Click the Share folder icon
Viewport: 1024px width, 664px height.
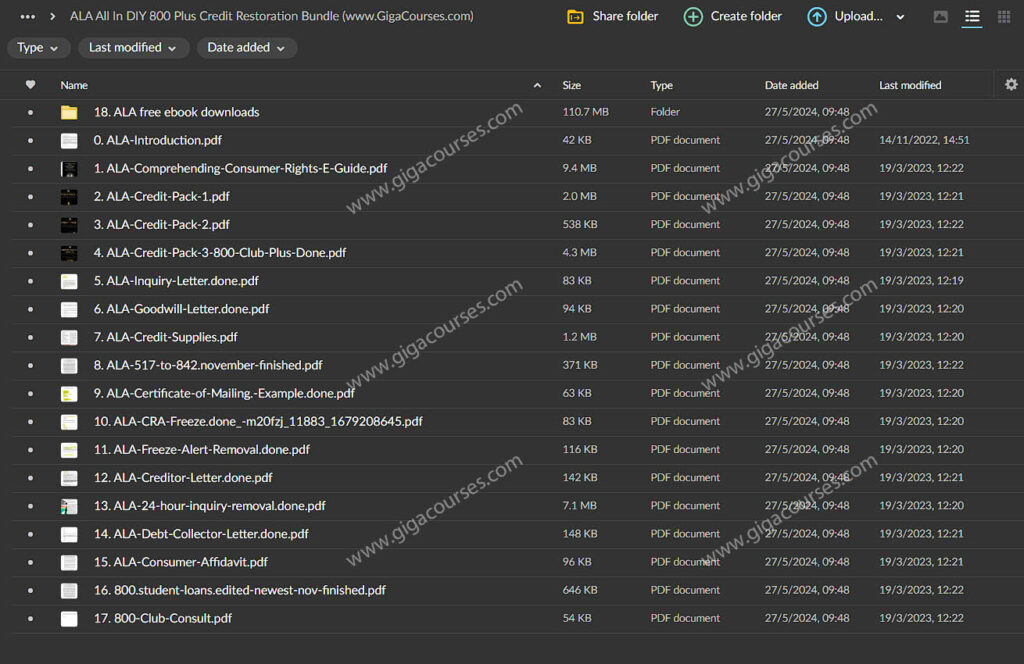click(575, 17)
